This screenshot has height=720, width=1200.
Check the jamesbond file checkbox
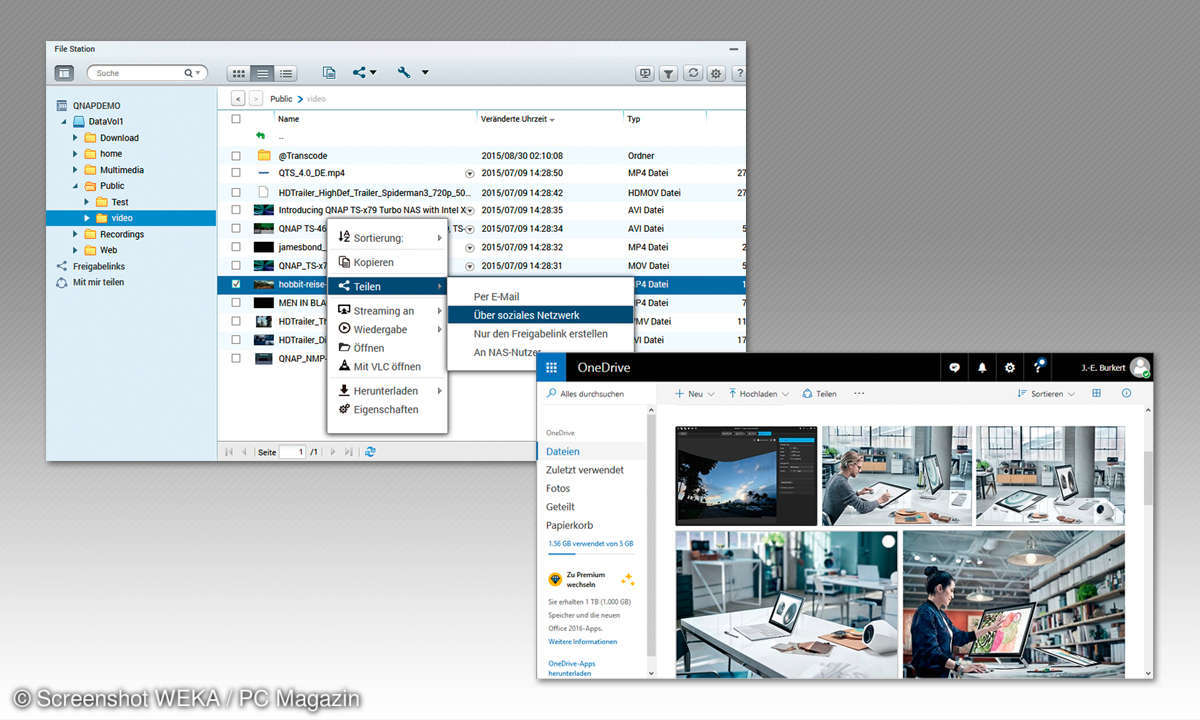click(236, 247)
